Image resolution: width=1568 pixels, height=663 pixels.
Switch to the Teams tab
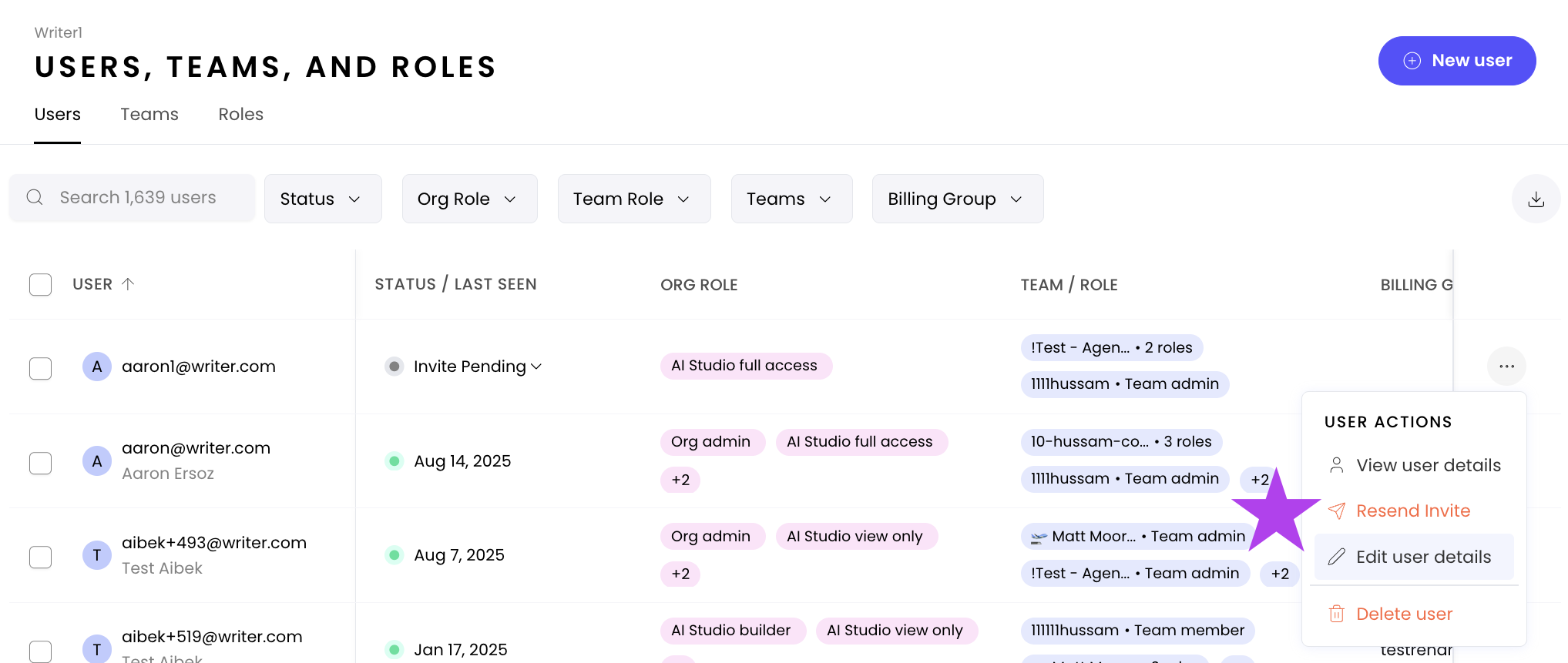pyautogui.click(x=149, y=115)
